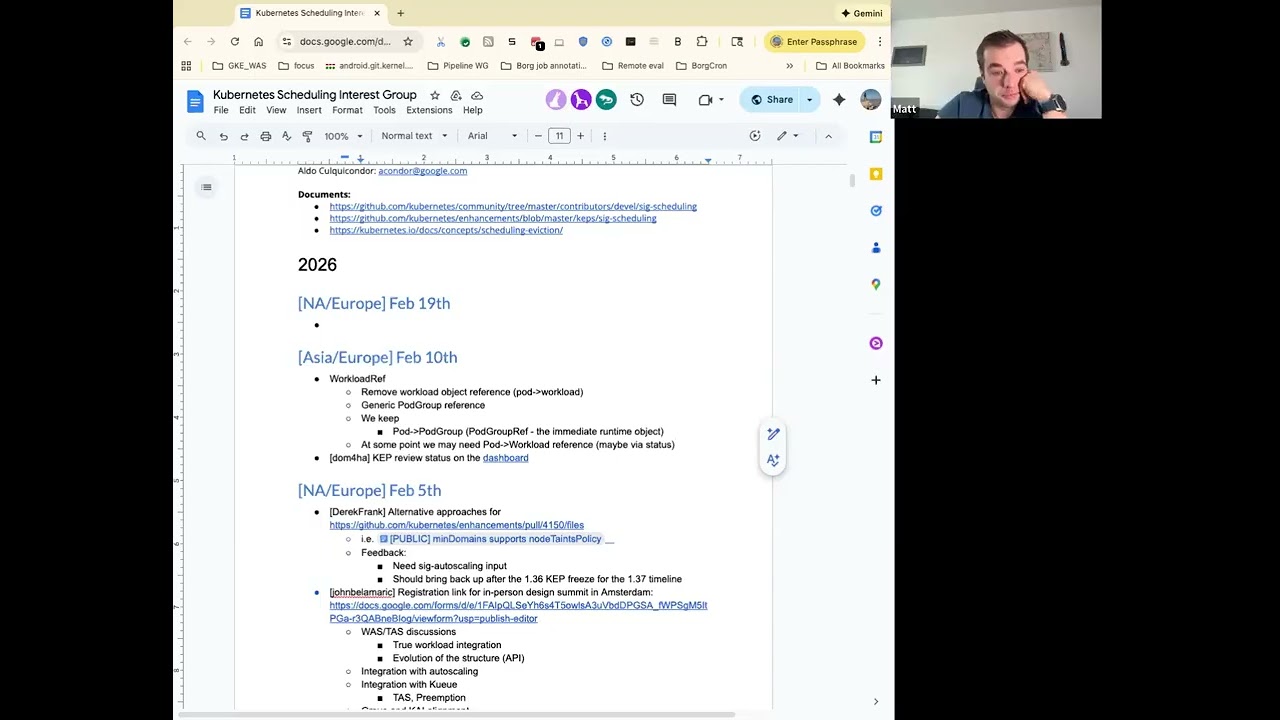Viewport: 1280px width, 720px height.
Task: Follow the dashboard link
Action: click(506, 458)
